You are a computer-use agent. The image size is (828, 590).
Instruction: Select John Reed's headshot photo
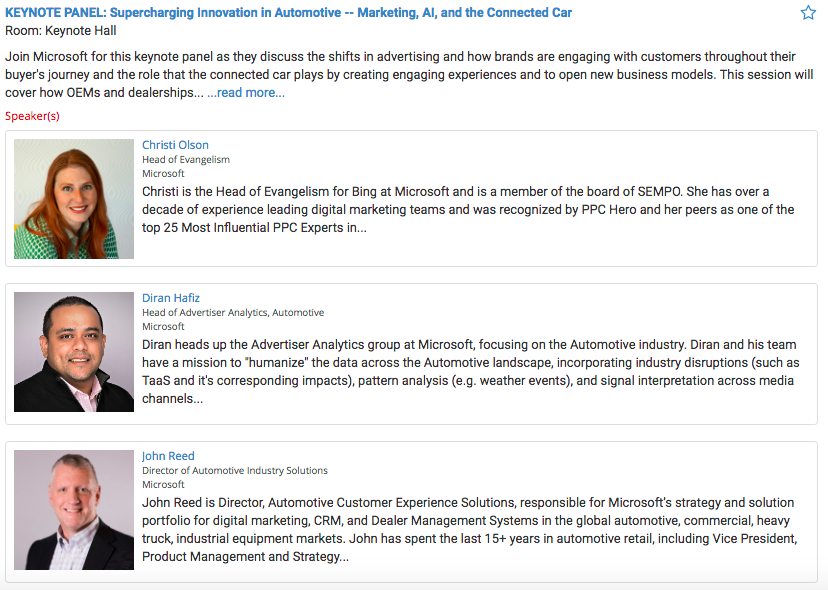(74, 510)
